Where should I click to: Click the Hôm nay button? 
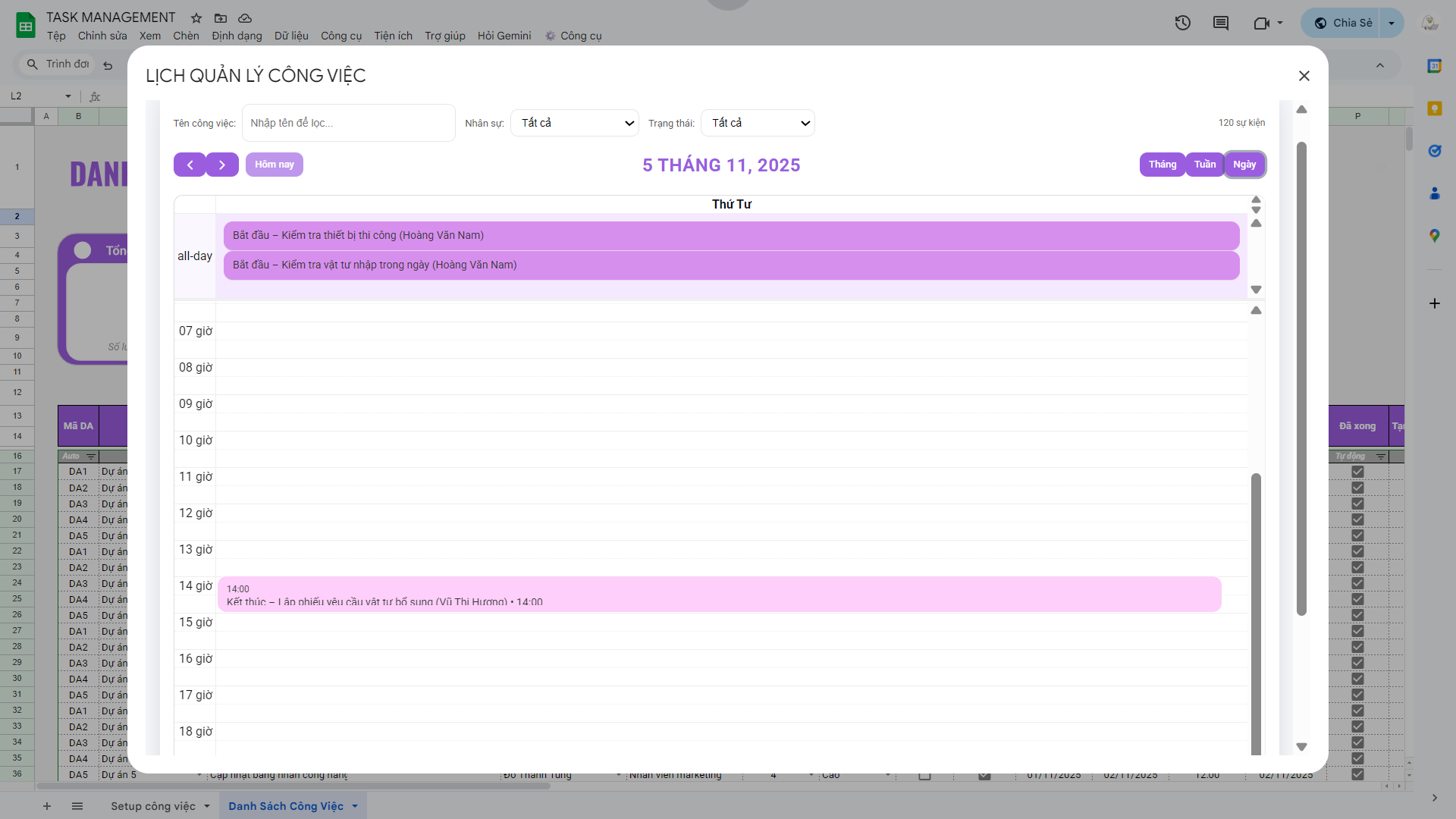[274, 165]
